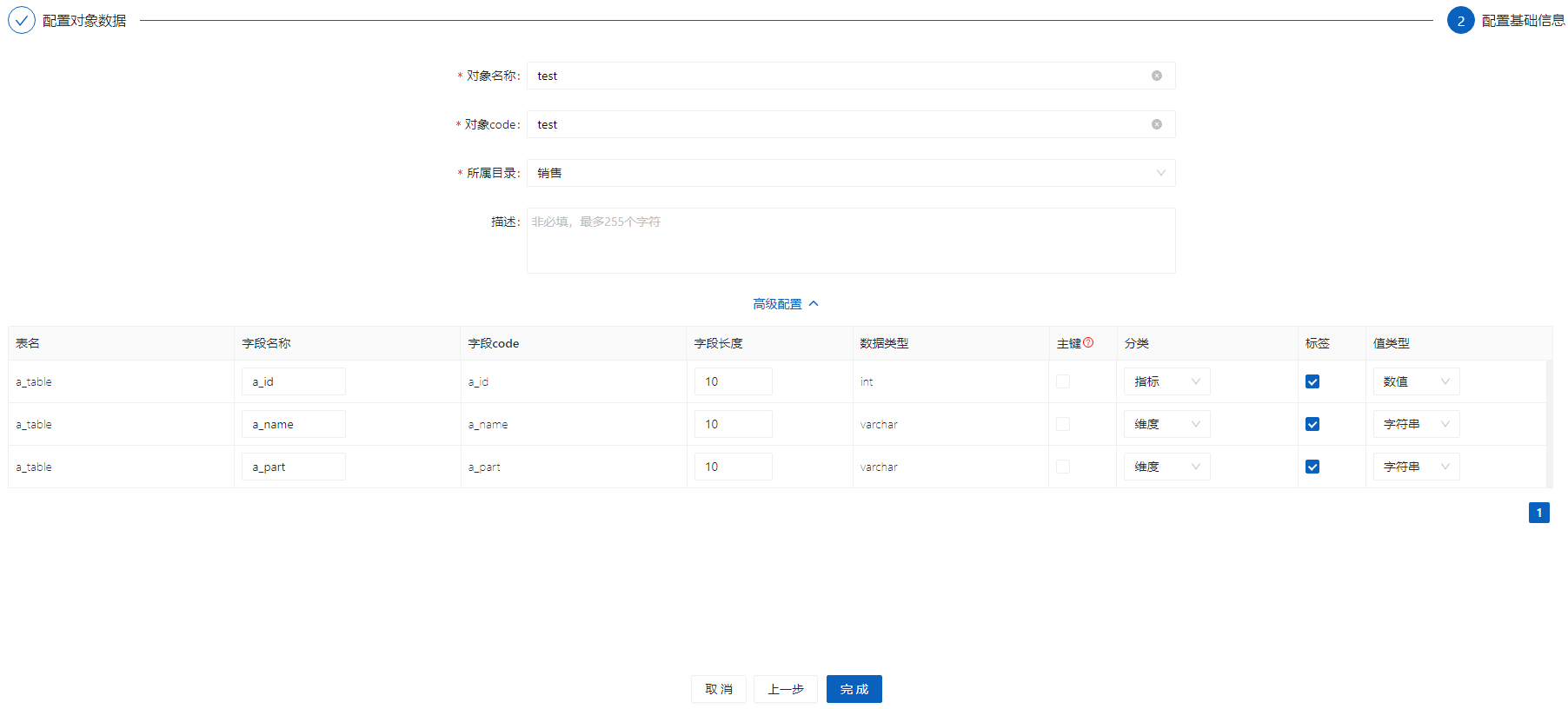The width and height of the screenshot is (1568, 709).
Task: Toggle the 标签 checkbox for a_id row
Action: tap(1312, 381)
